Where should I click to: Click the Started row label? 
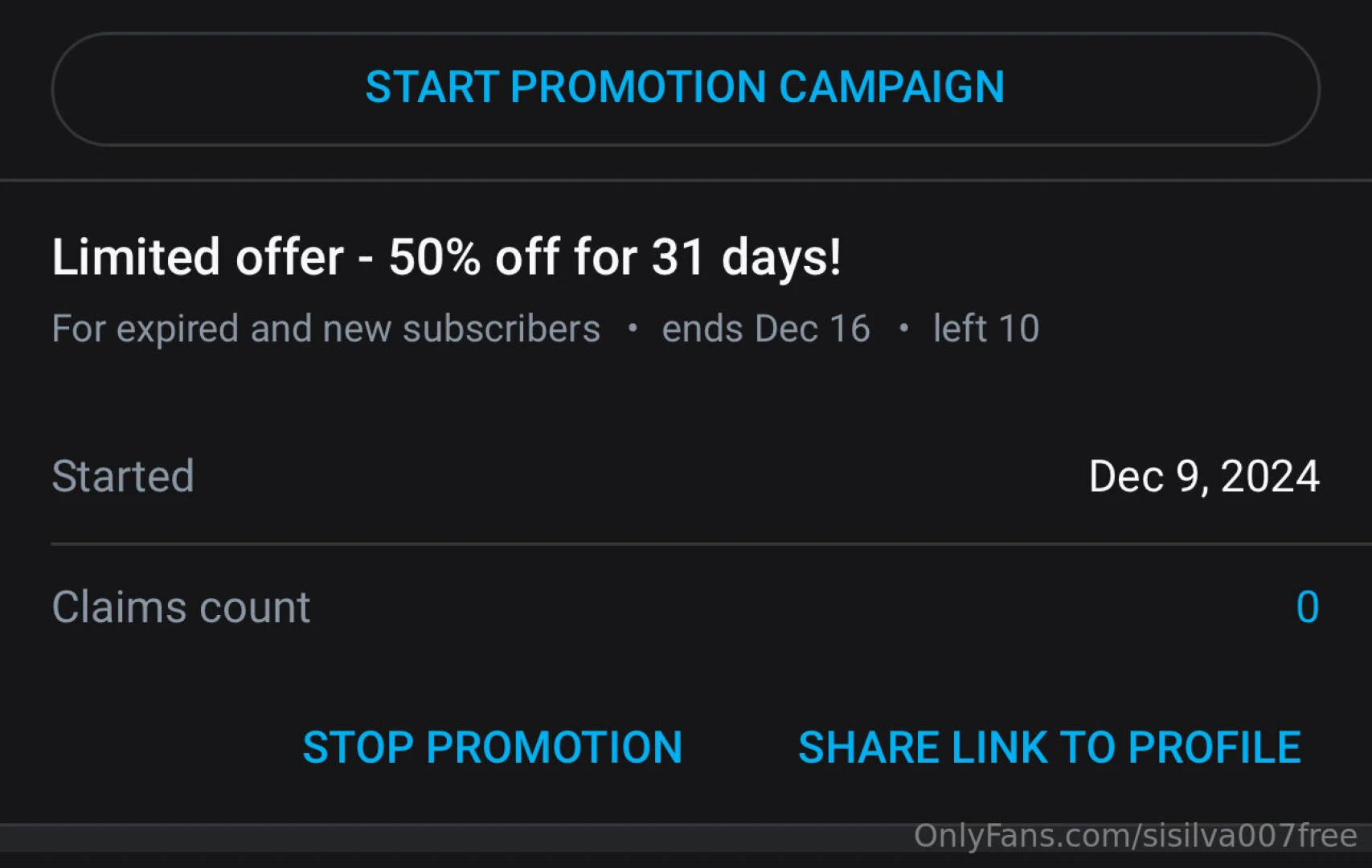coord(123,476)
